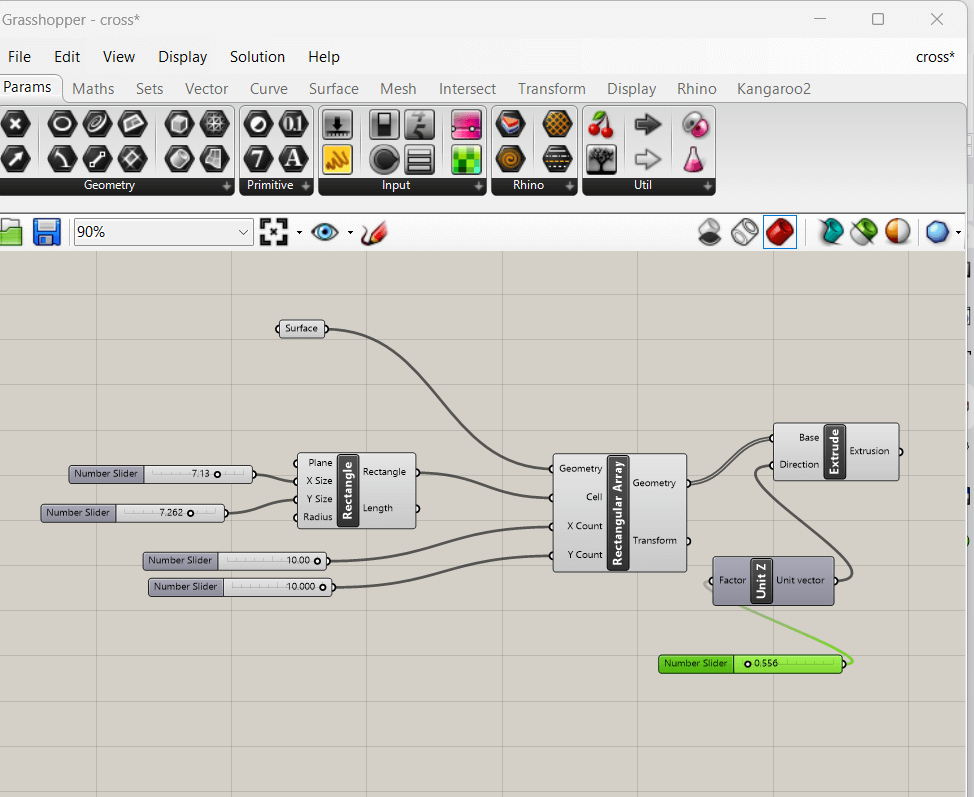Enable the red shaded preview mode
The width and height of the screenshot is (974, 797).
coord(779,232)
